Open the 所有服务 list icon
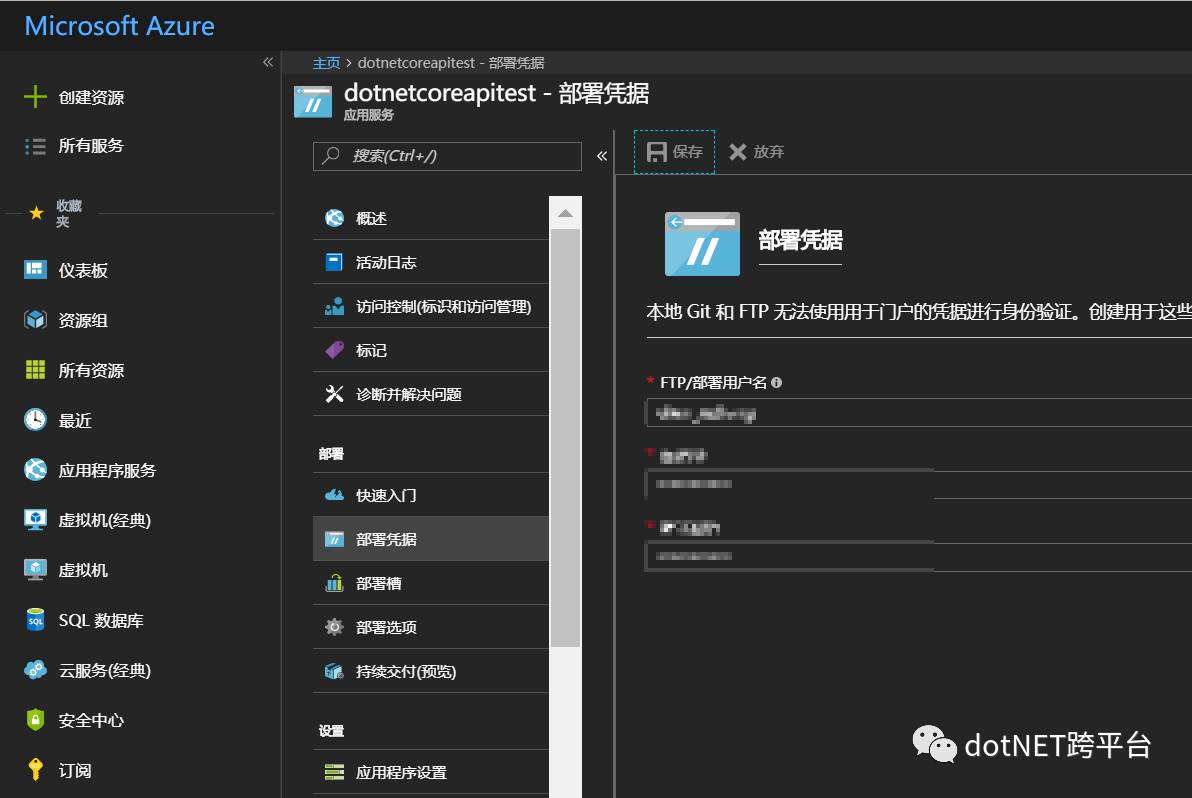This screenshot has width=1192, height=798. click(x=35, y=146)
